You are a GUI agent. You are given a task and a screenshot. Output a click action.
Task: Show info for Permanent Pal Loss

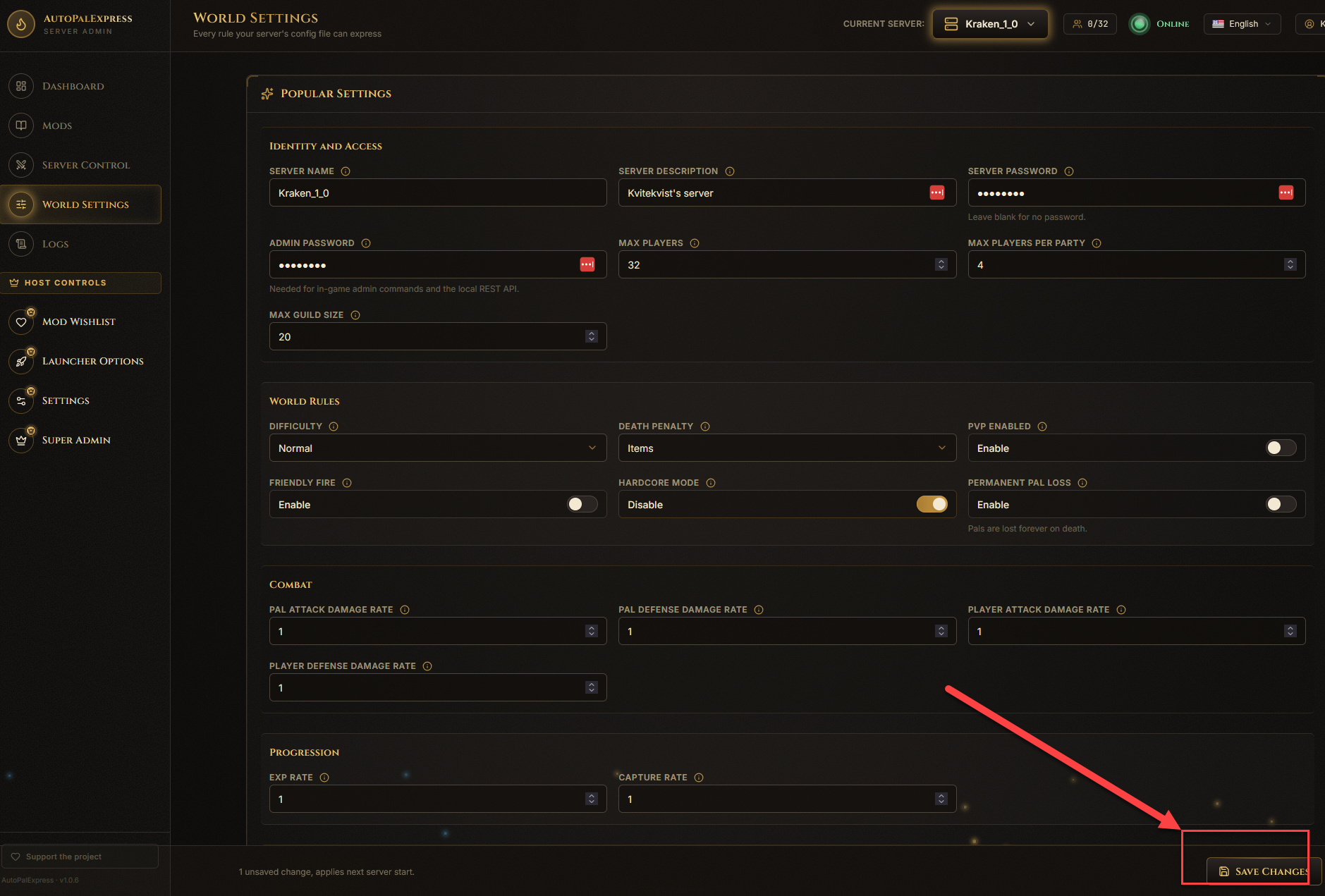coord(1082,483)
